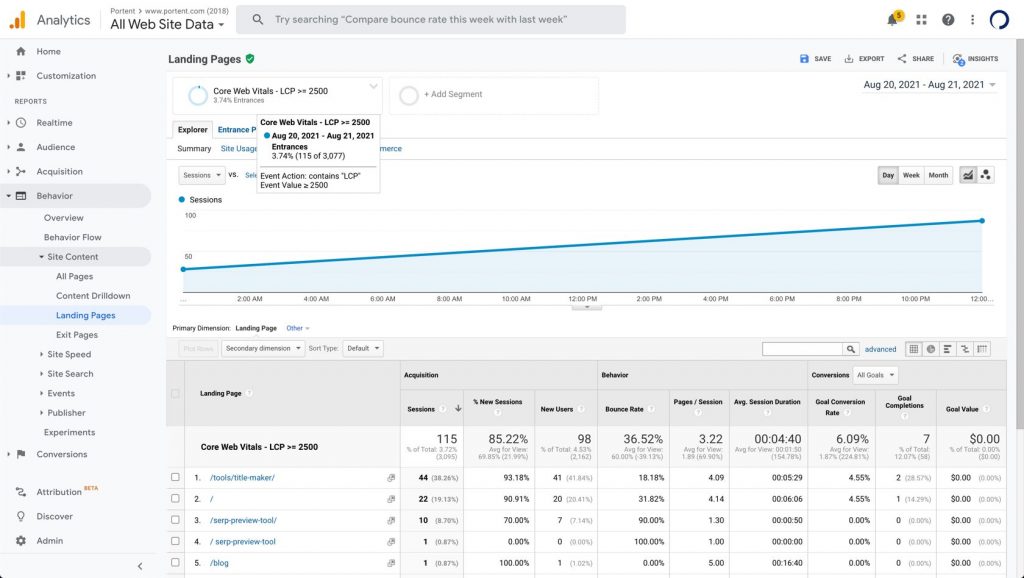Check the row 2 "/" checkbox
The width and height of the screenshot is (1024, 578).
(175, 498)
